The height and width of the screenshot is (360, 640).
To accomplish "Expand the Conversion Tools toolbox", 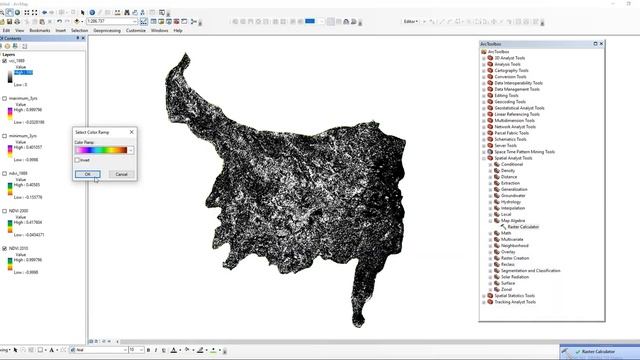I will click(484, 77).
